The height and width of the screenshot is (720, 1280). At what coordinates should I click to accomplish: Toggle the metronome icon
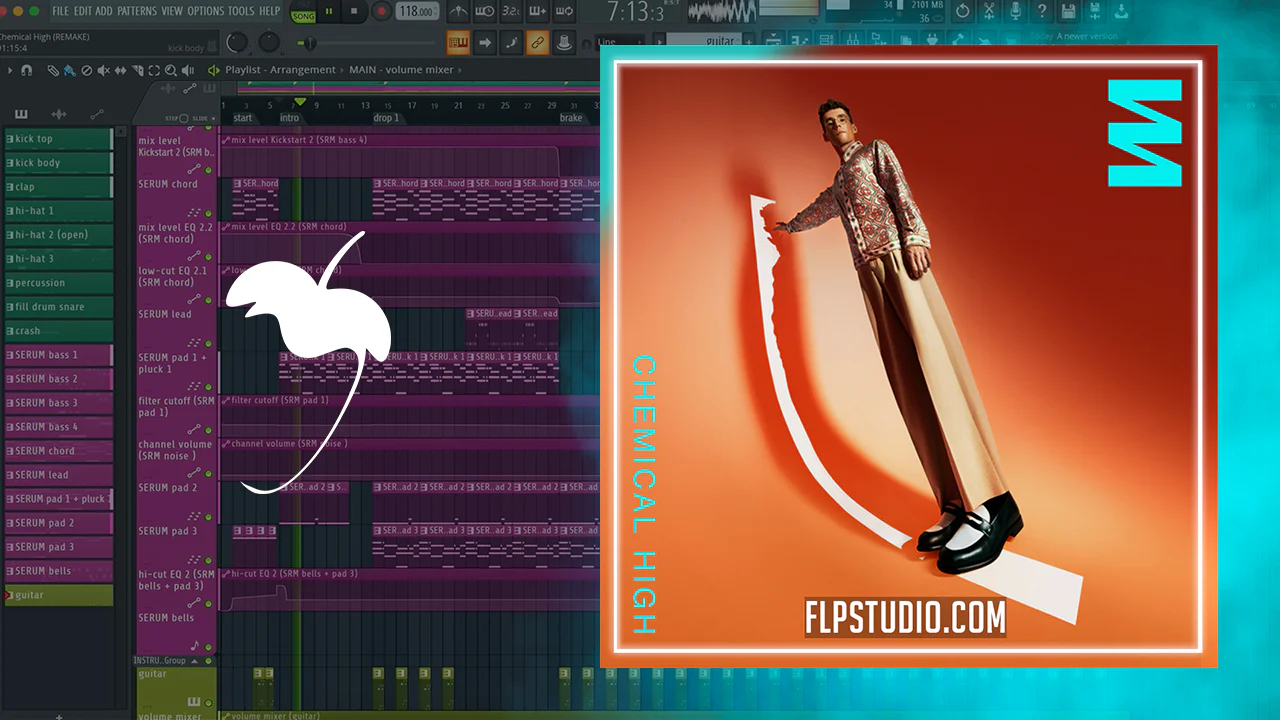point(456,12)
